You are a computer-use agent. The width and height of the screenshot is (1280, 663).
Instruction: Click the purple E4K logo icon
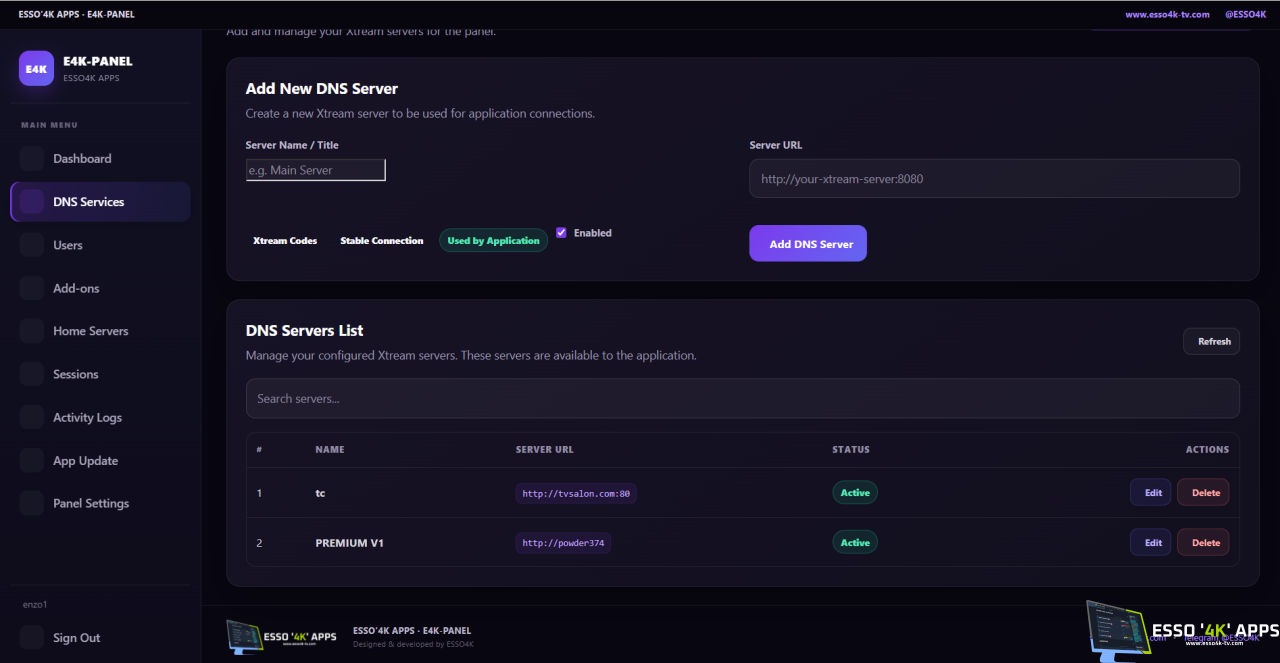[36, 68]
